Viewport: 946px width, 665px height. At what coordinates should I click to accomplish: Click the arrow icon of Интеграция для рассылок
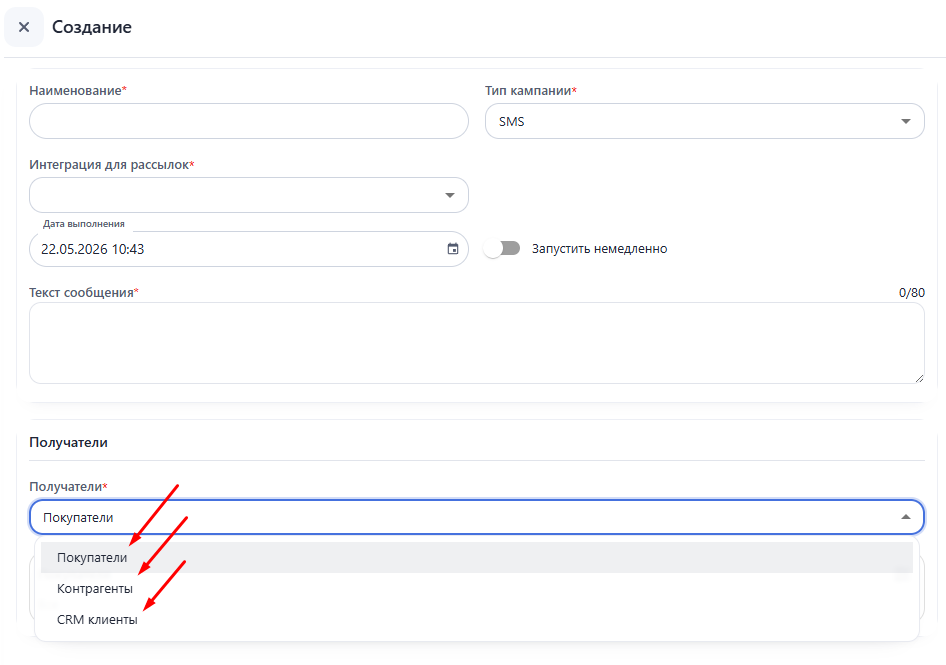(x=449, y=195)
